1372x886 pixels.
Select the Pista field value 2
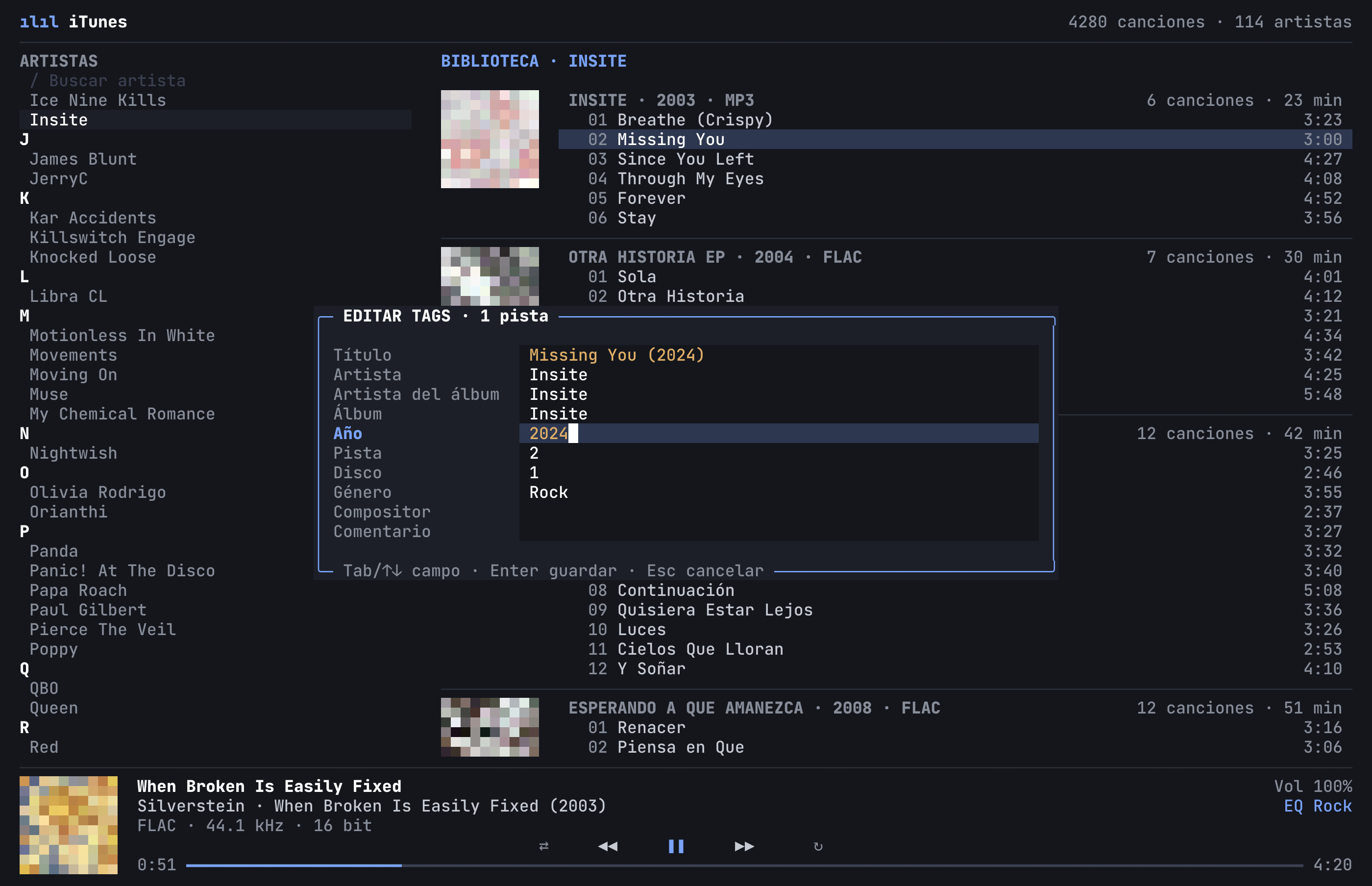(x=779, y=453)
